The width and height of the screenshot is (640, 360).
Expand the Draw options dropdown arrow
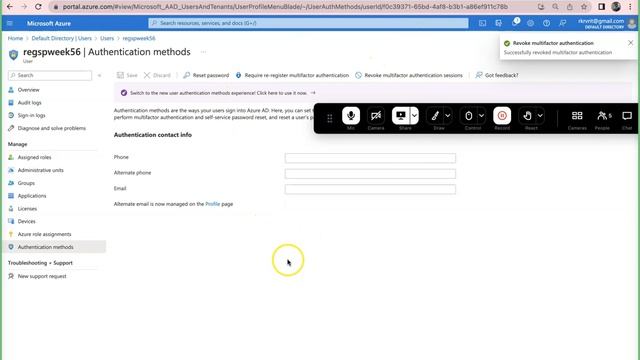[x=448, y=116]
